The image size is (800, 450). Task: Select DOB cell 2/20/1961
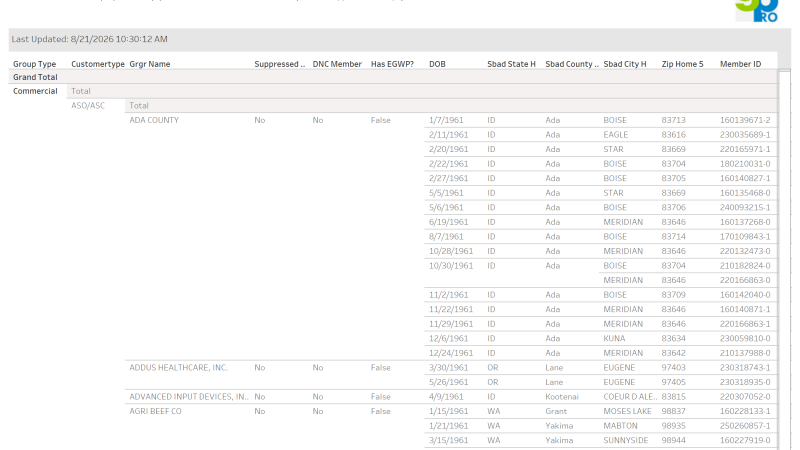(448, 149)
